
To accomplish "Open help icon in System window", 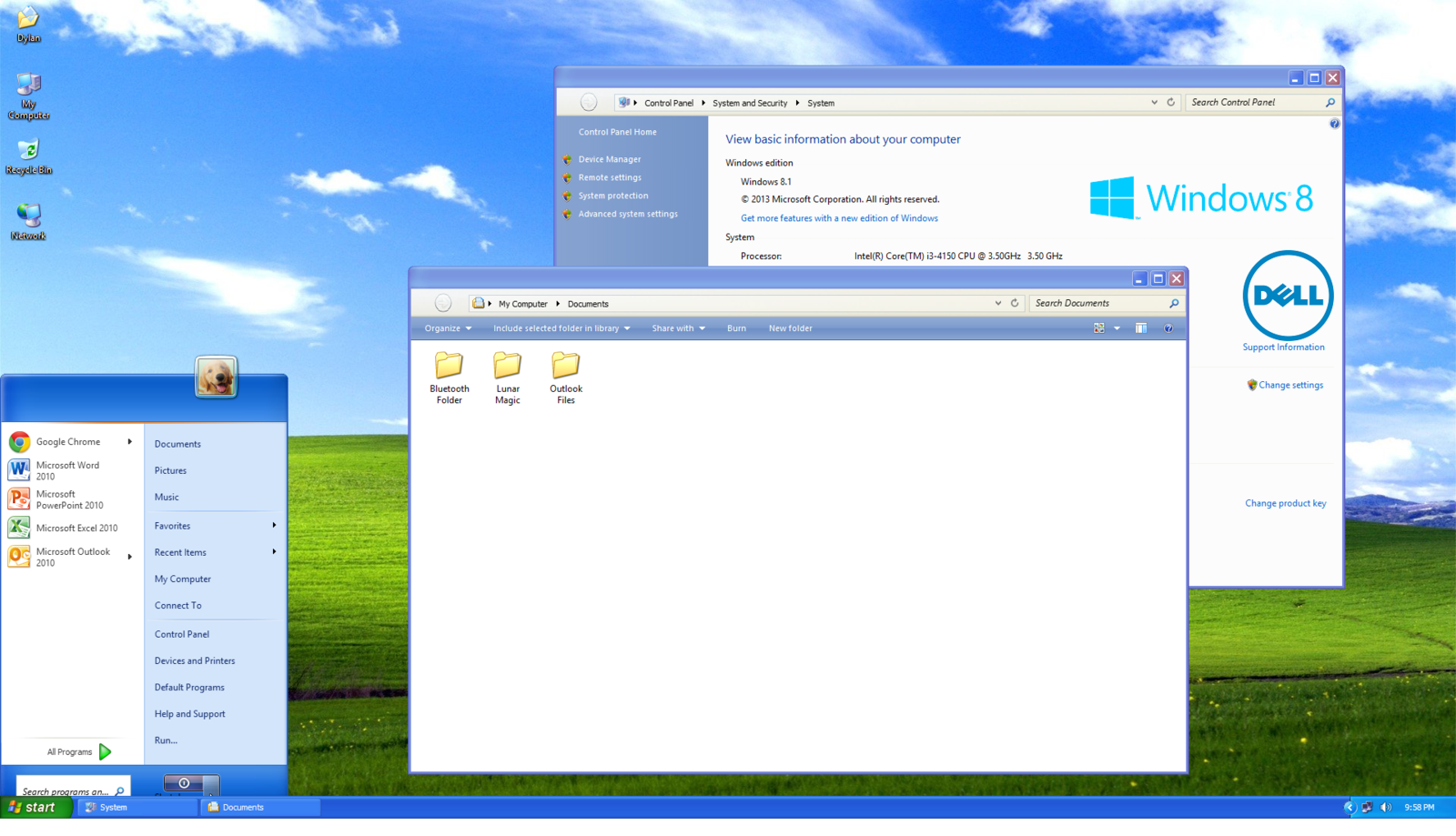I will click(1334, 124).
